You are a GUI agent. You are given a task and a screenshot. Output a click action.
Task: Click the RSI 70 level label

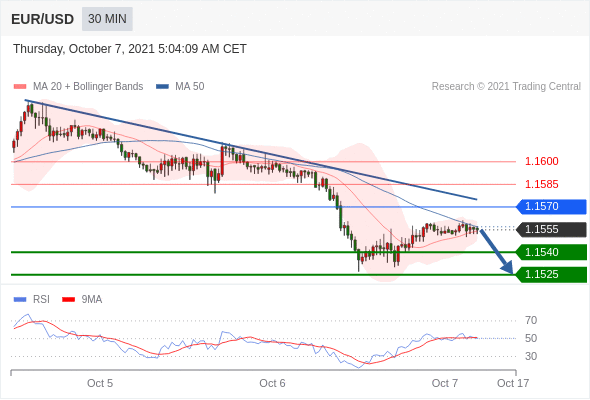[x=531, y=321]
